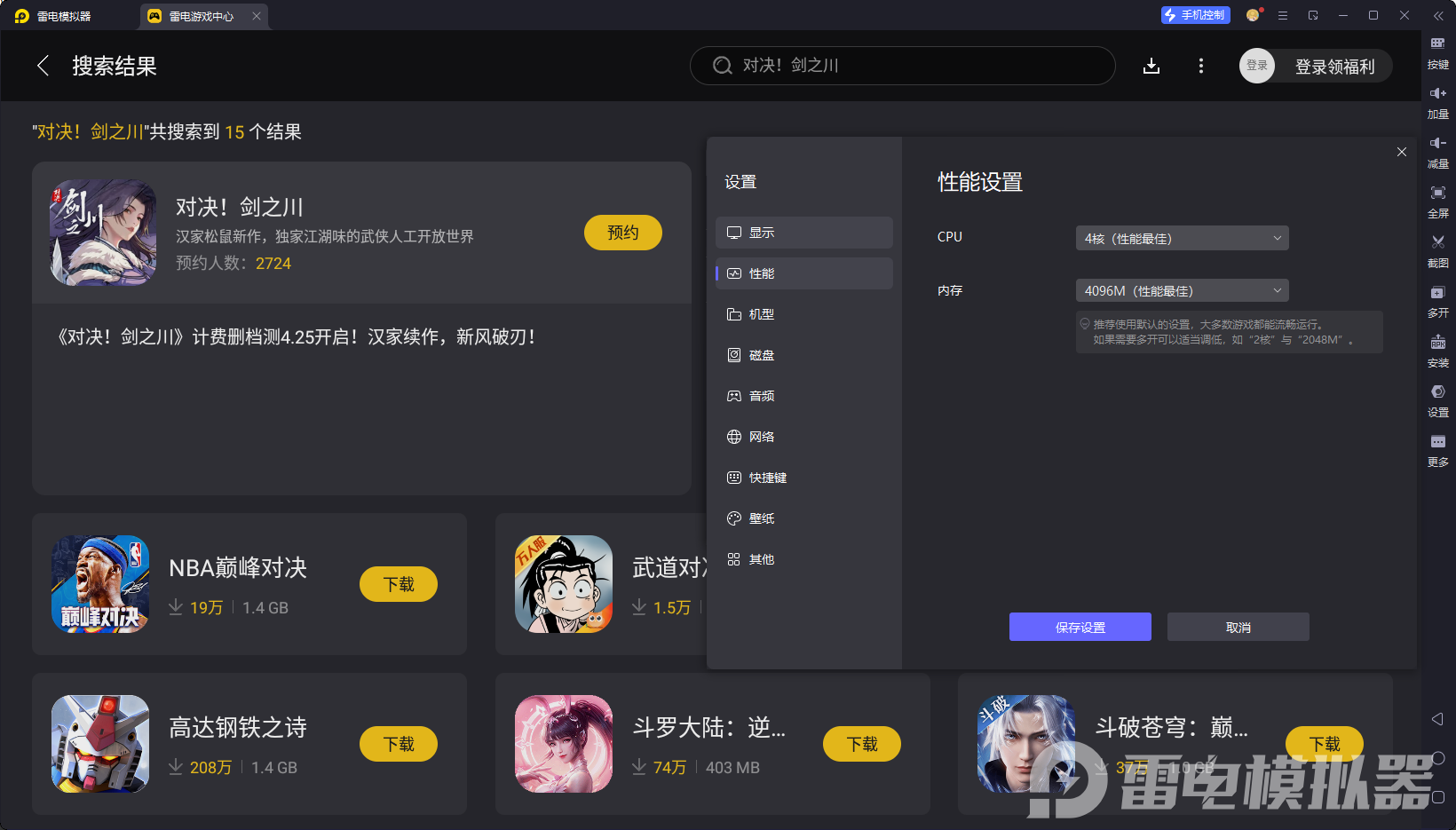Select 快捷键 in settings menu

point(804,478)
